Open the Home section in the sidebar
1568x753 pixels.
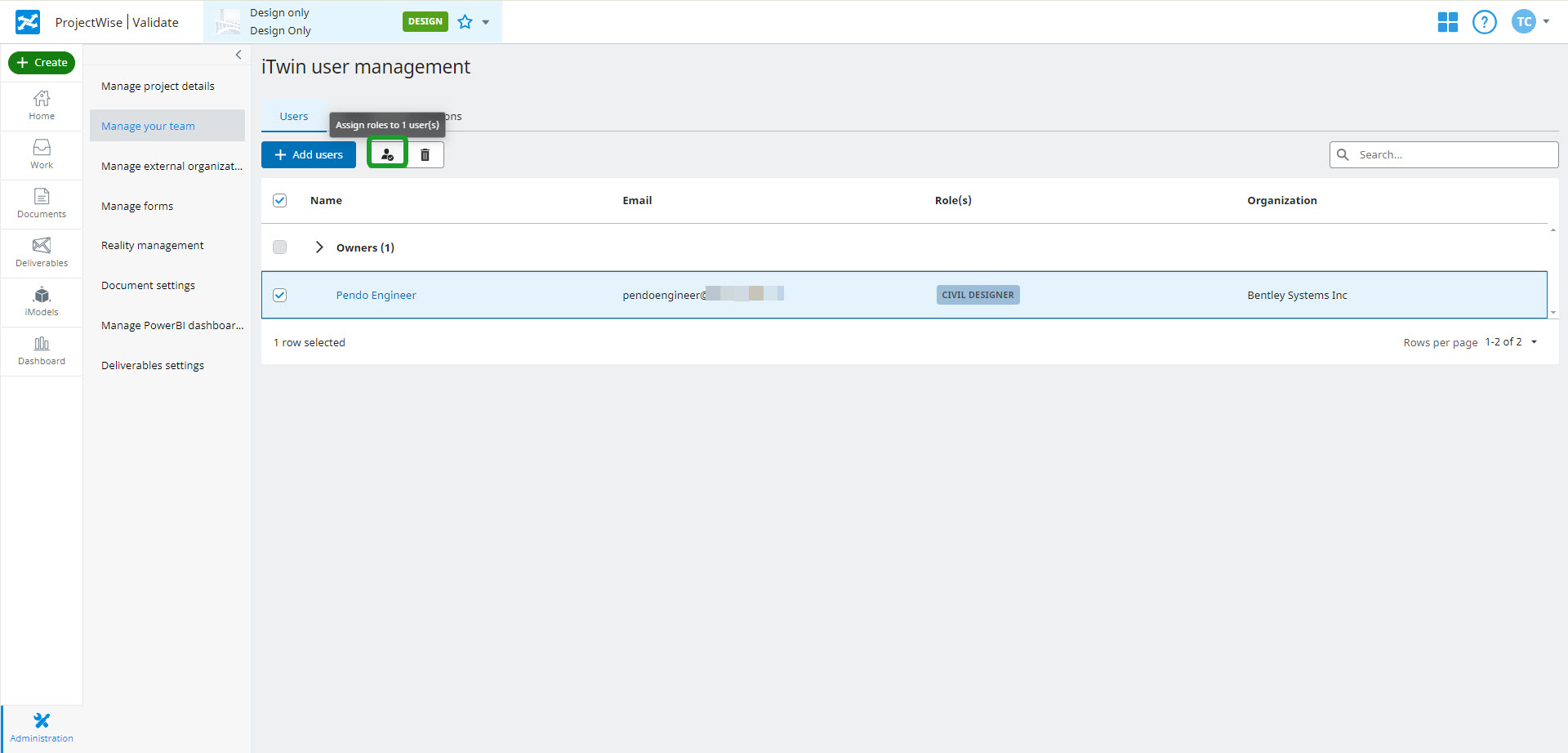[42, 105]
